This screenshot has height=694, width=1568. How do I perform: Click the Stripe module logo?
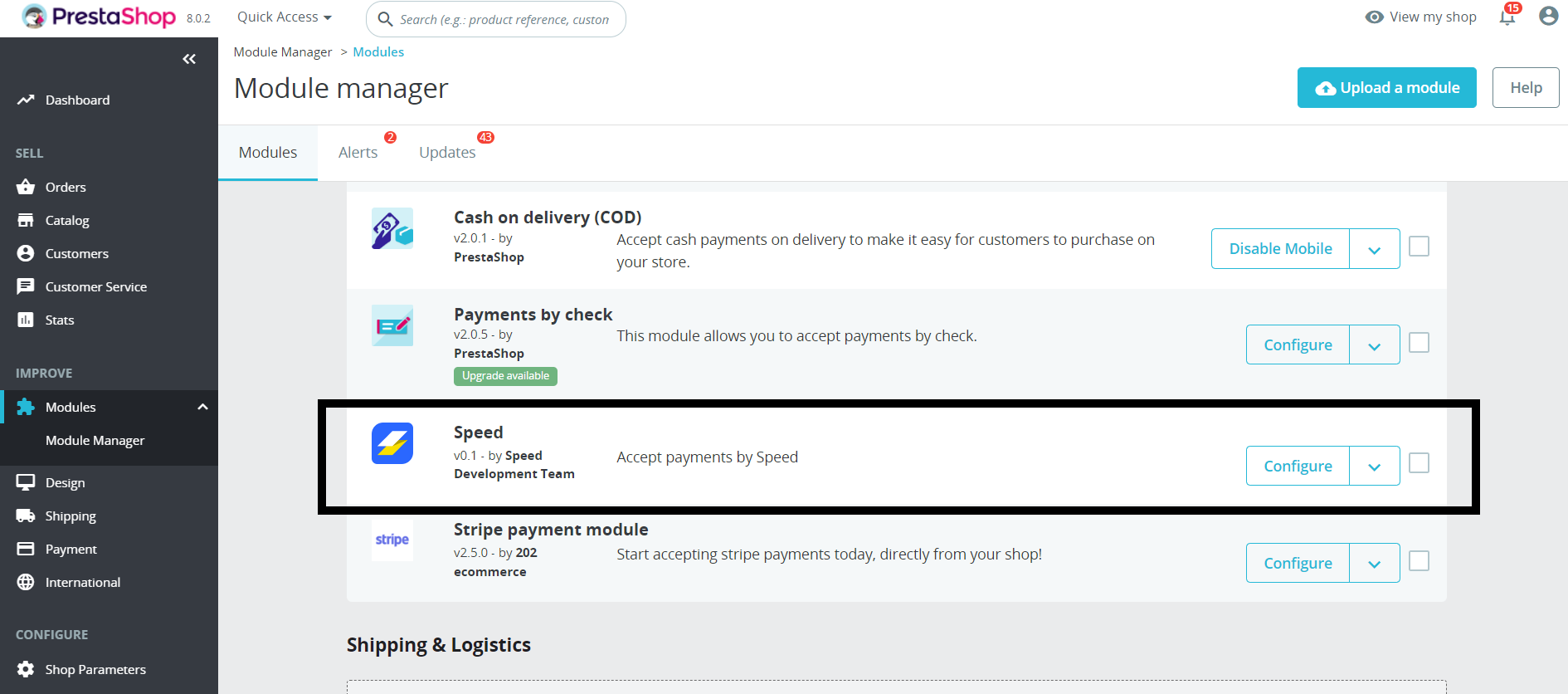392,540
